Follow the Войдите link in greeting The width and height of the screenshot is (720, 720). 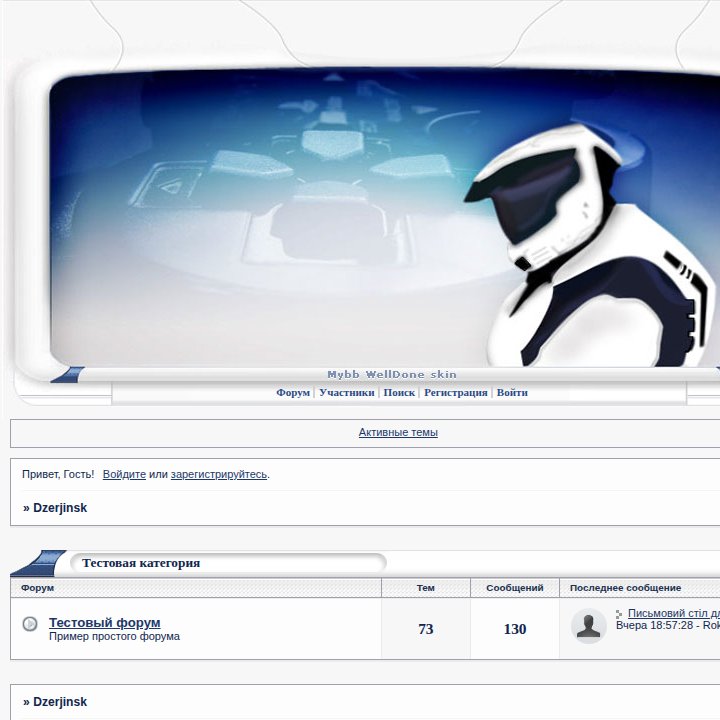124,474
